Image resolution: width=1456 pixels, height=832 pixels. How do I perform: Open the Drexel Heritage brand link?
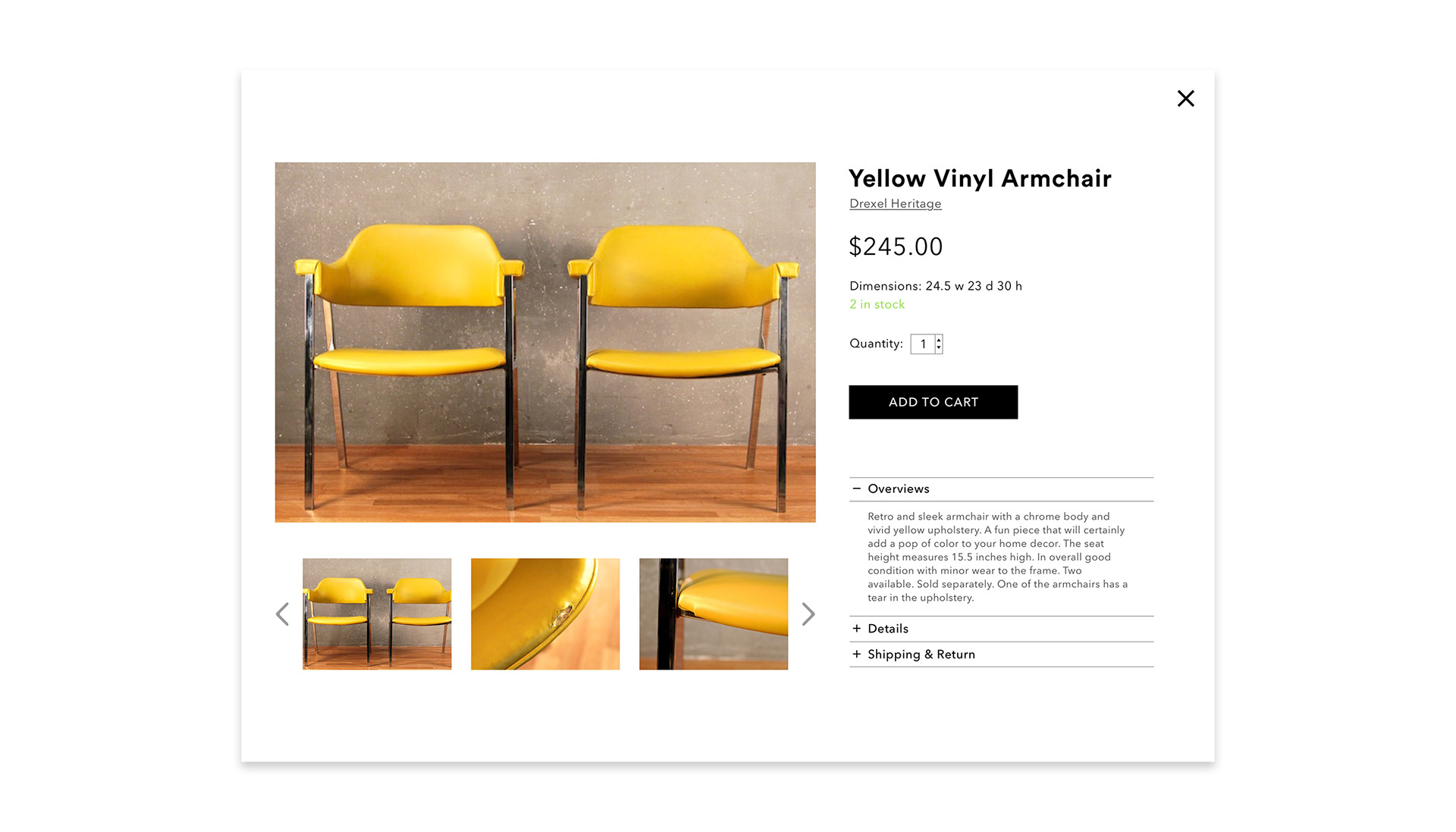895,204
